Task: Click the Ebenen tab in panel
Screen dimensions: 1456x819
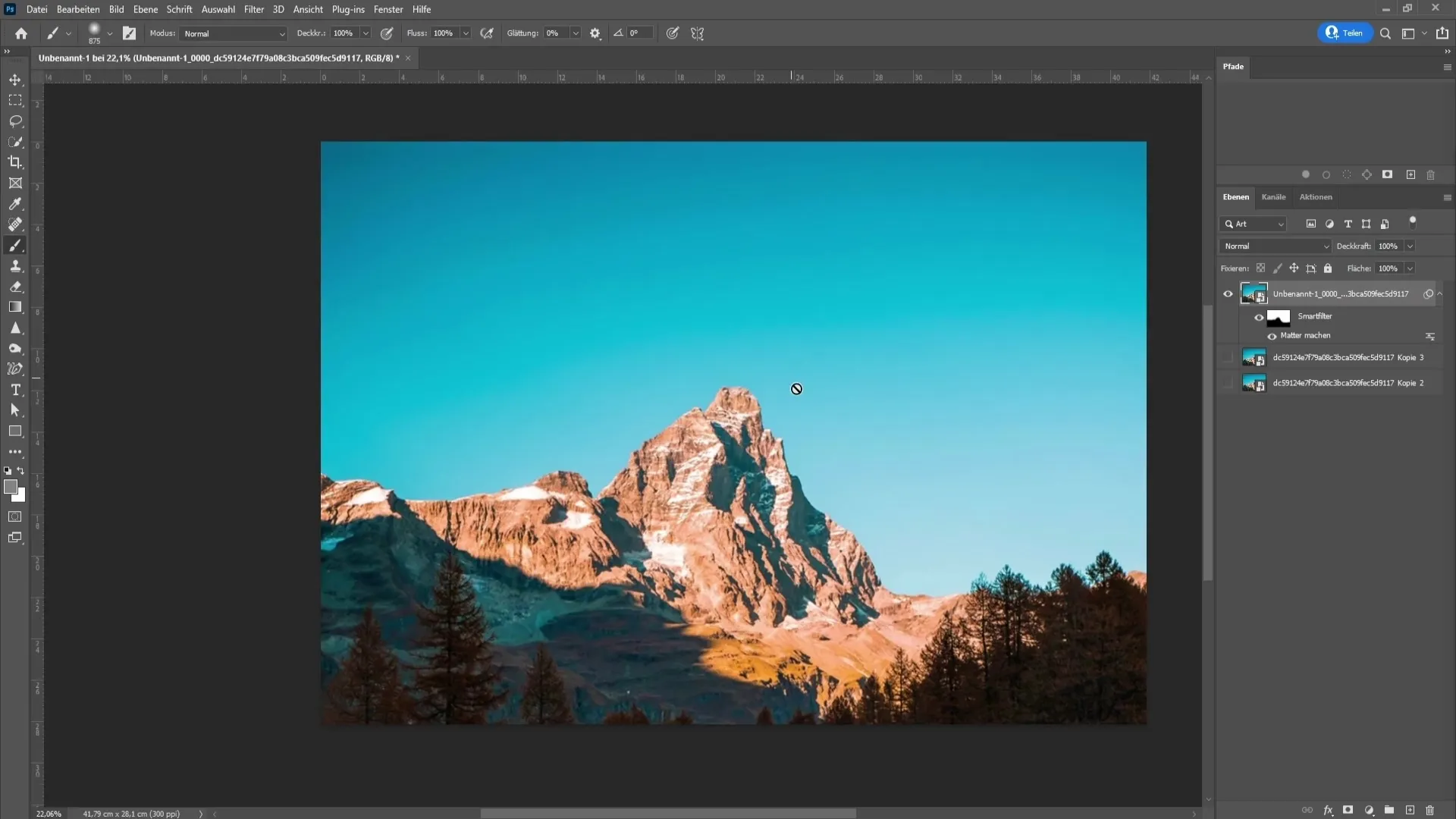Action: (x=1237, y=197)
